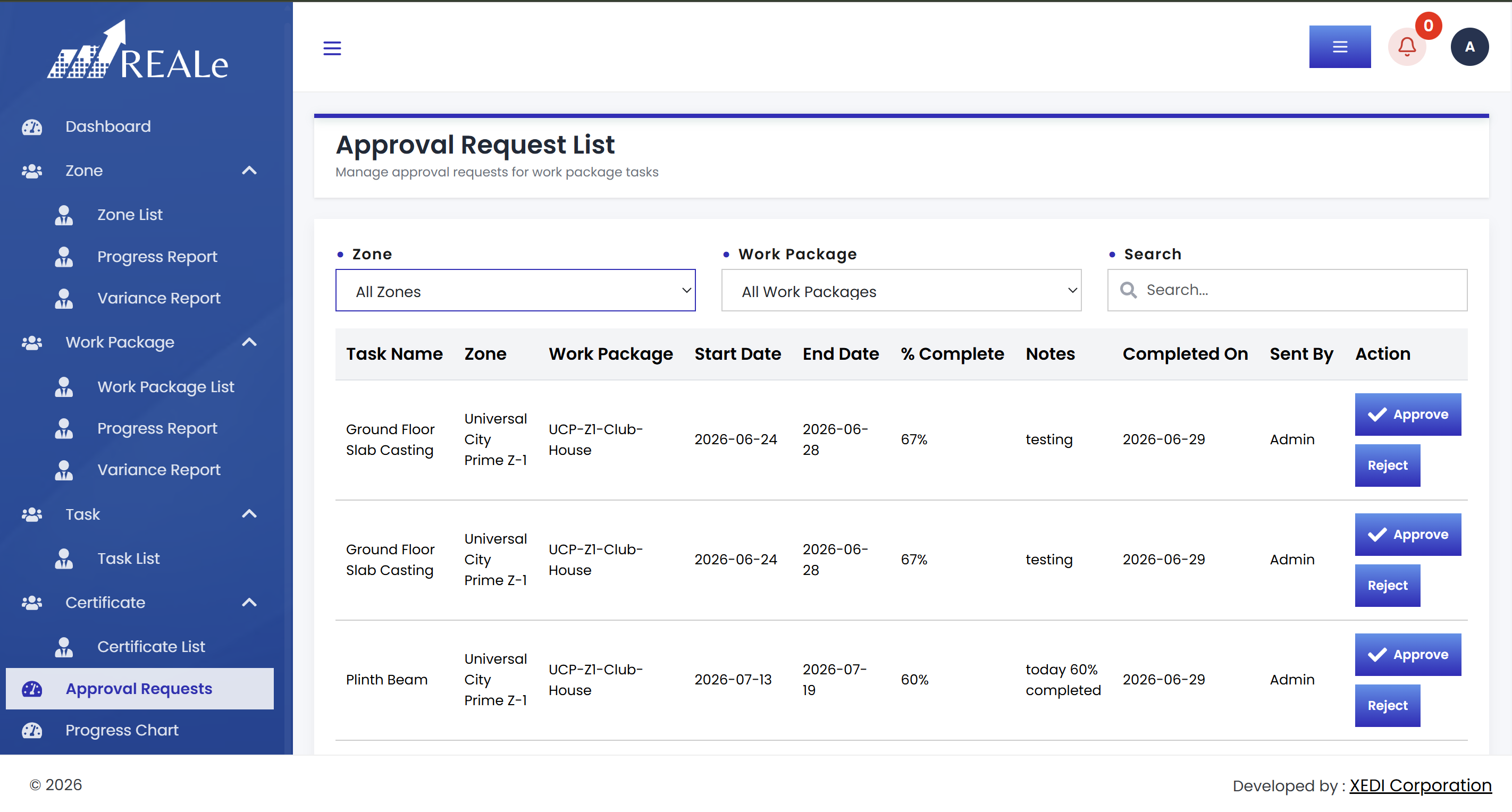Open the blue menu button in header

[x=1339, y=47]
